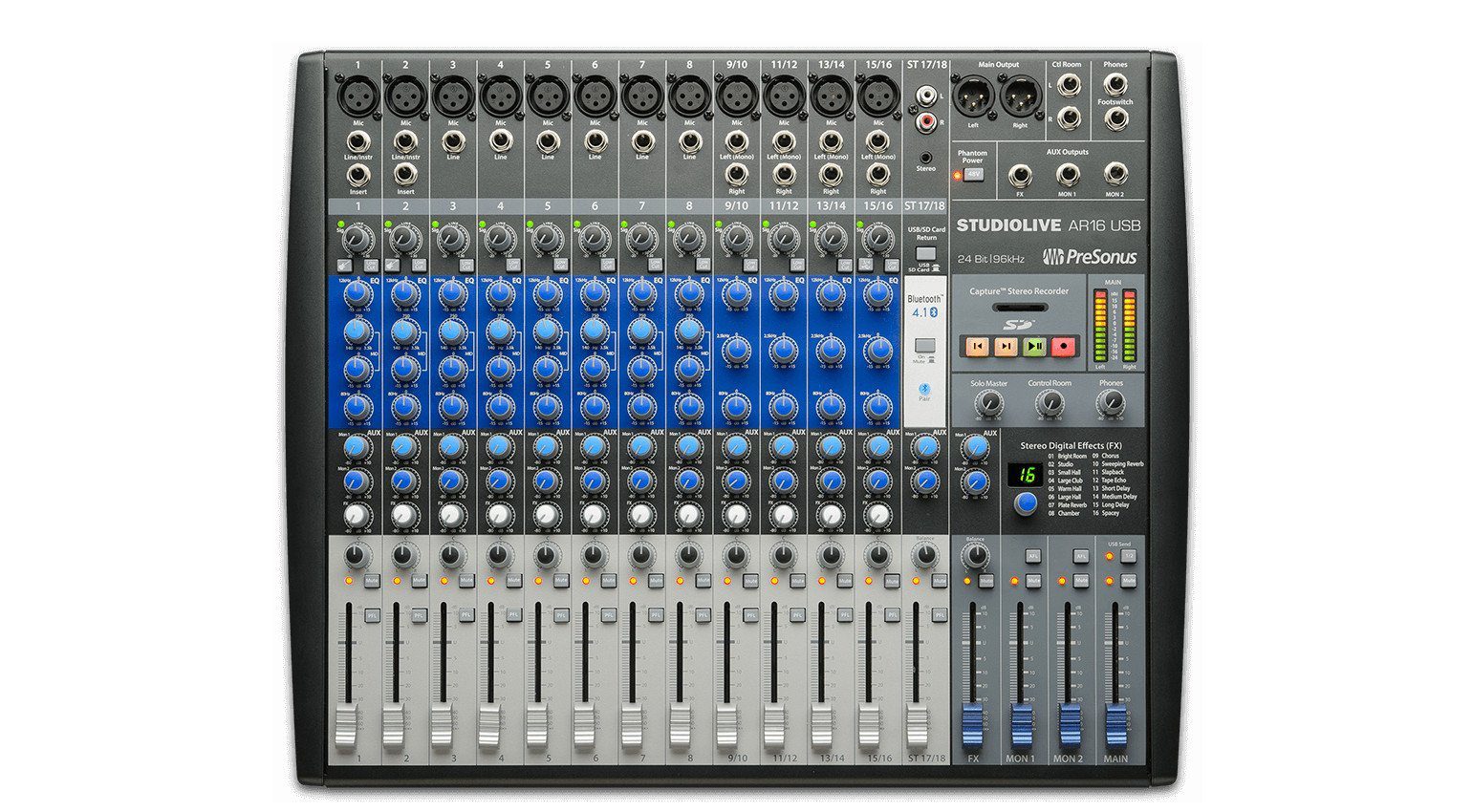Click the Ctl Room L output jack

click(x=1069, y=86)
